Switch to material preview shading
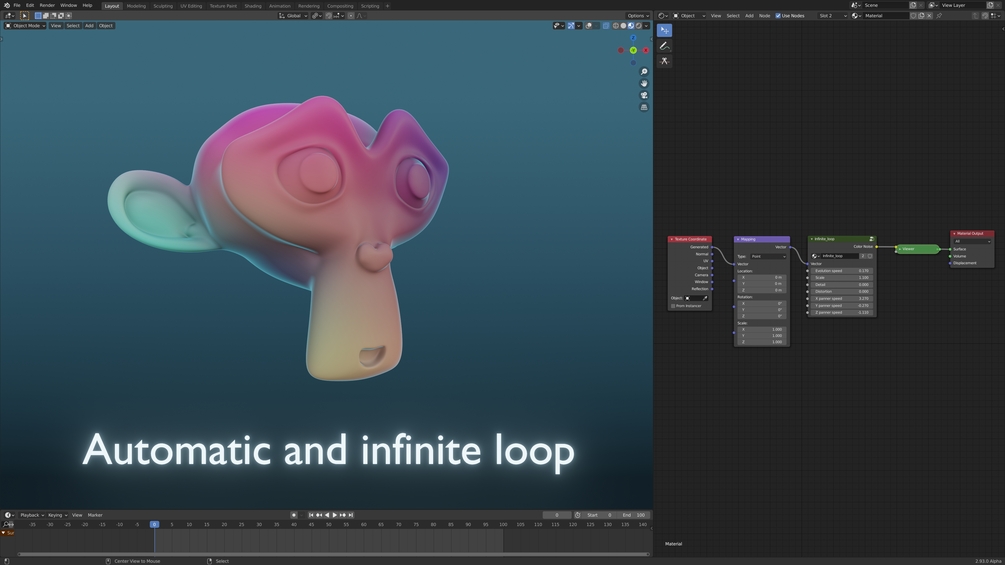Image resolution: width=1005 pixels, height=565 pixels. point(631,26)
